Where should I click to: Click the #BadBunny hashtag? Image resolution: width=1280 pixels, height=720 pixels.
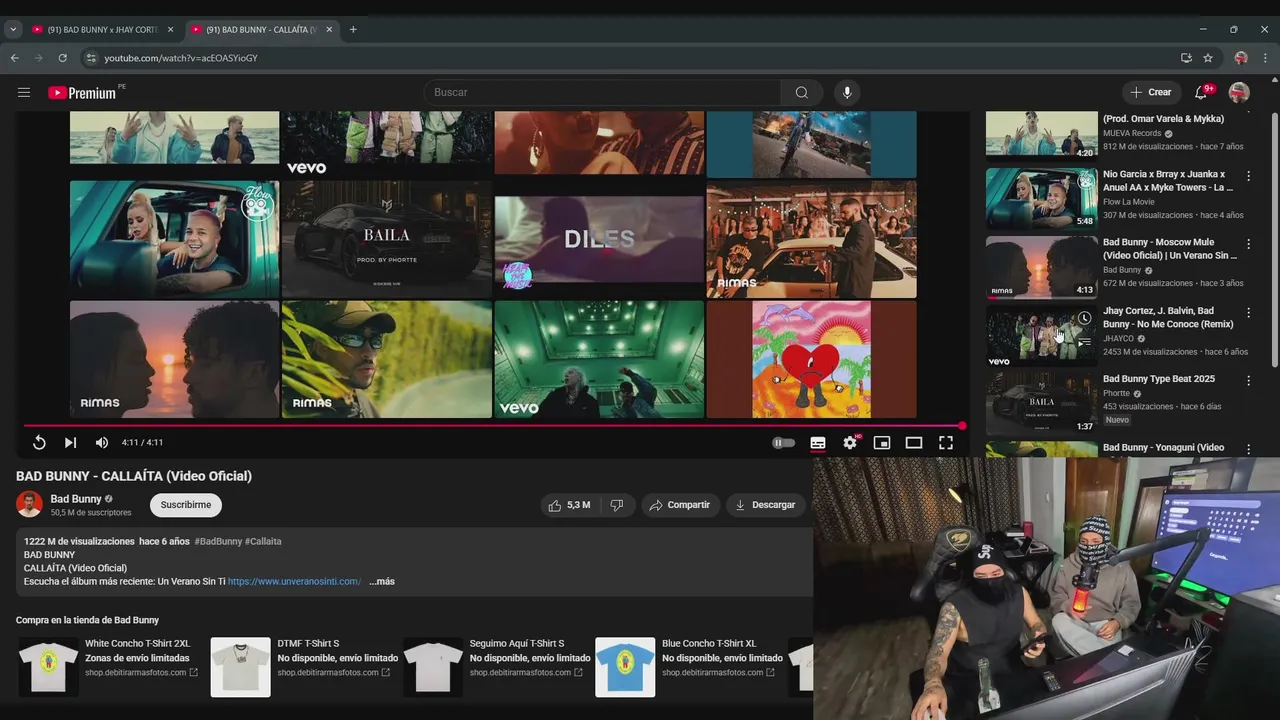(x=218, y=541)
